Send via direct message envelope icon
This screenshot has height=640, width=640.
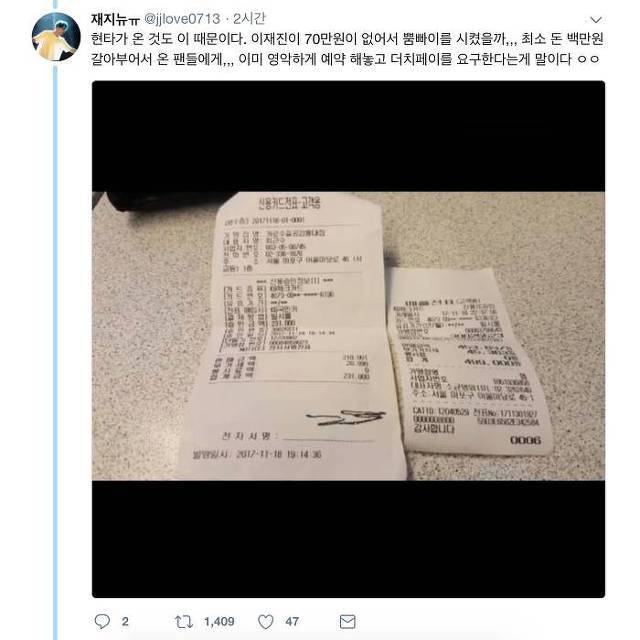pos(347,622)
